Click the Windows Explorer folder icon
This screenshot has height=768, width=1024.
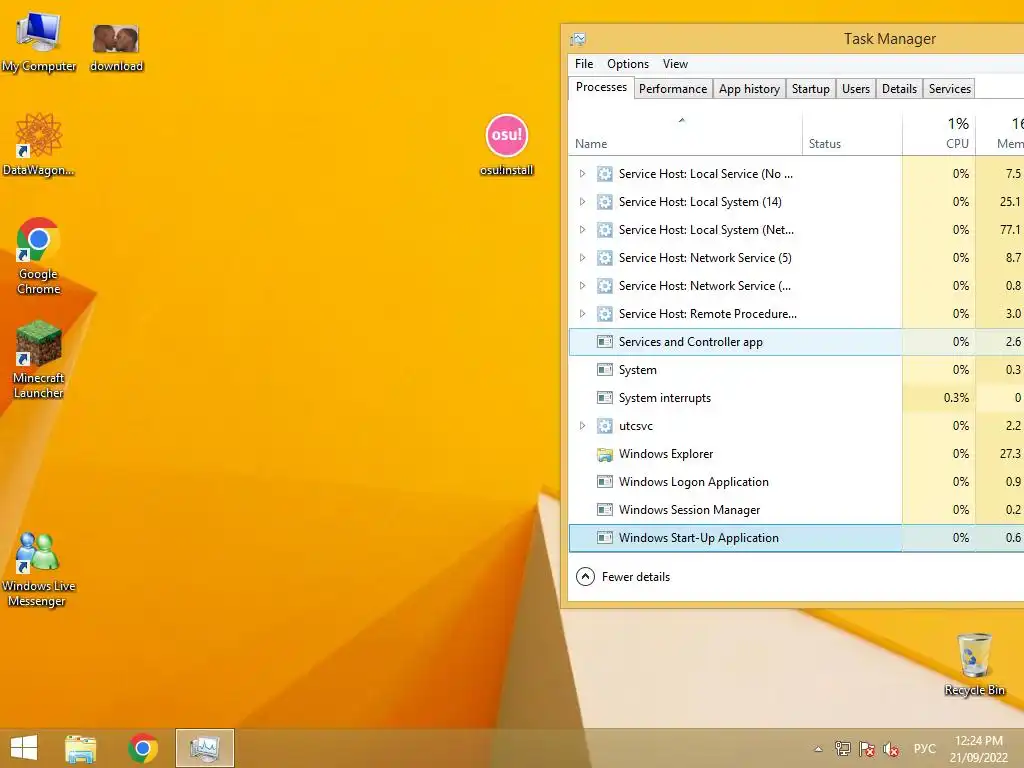[605, 454]
